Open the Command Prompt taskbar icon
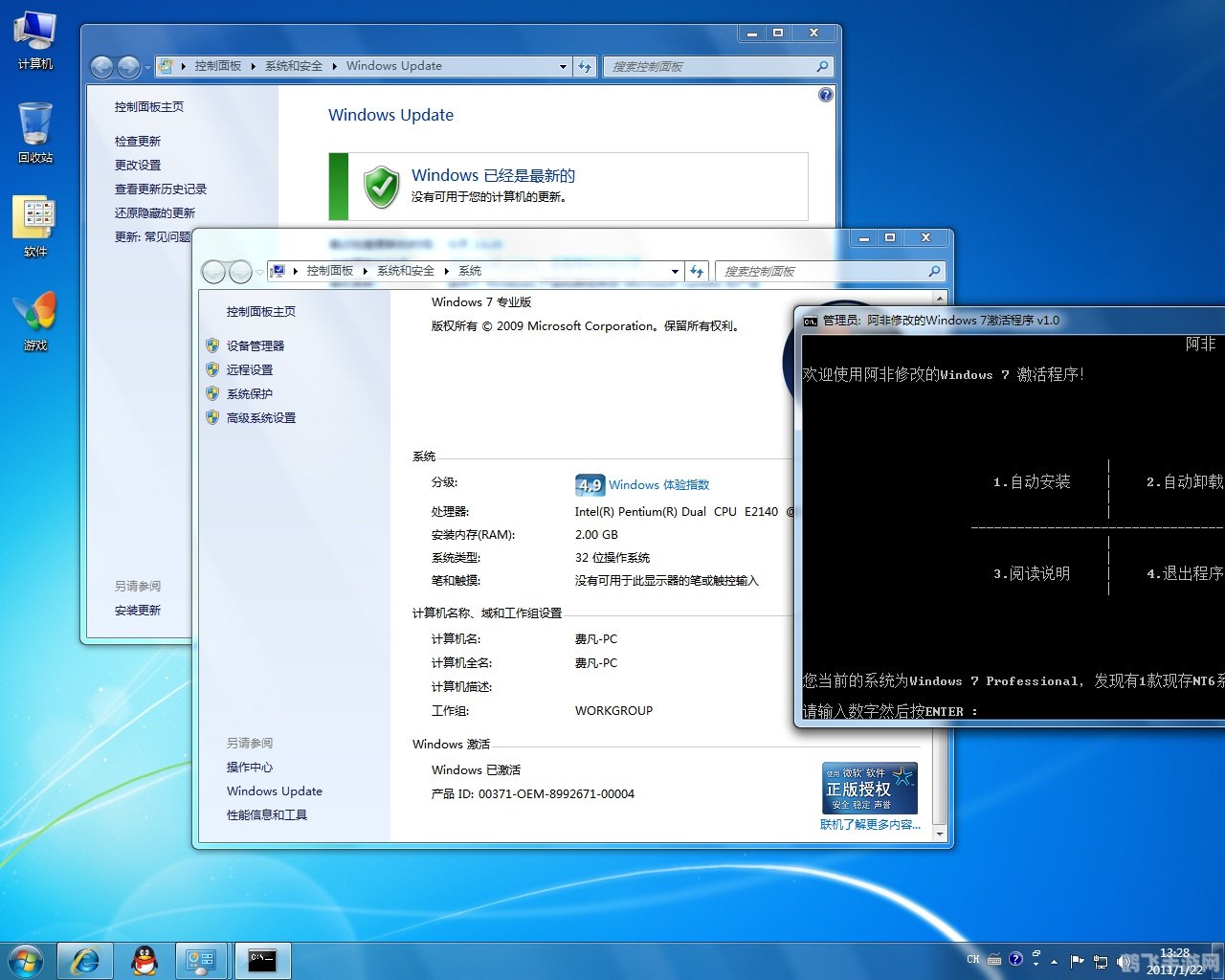Screen dimensions: 1225x980 [x=263, y=960]
